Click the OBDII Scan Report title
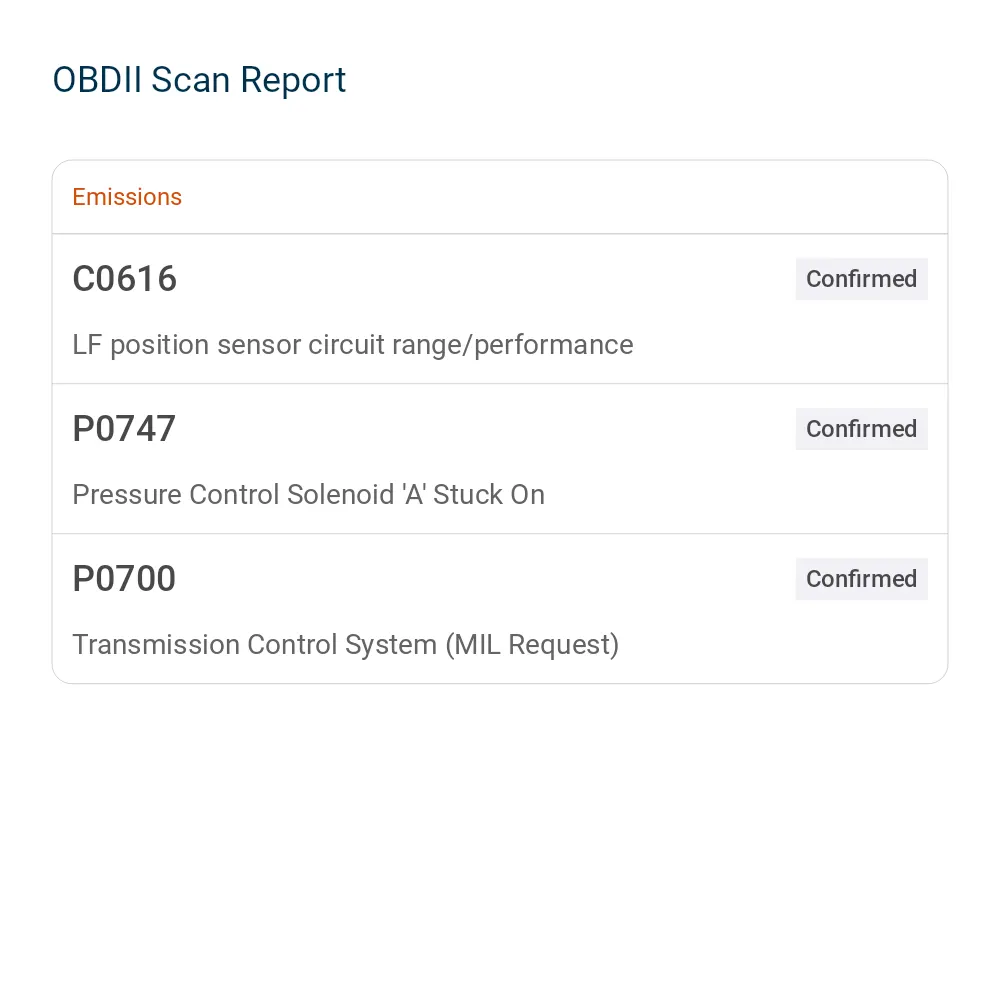The image size is (1000, 1000). [199, 80]
